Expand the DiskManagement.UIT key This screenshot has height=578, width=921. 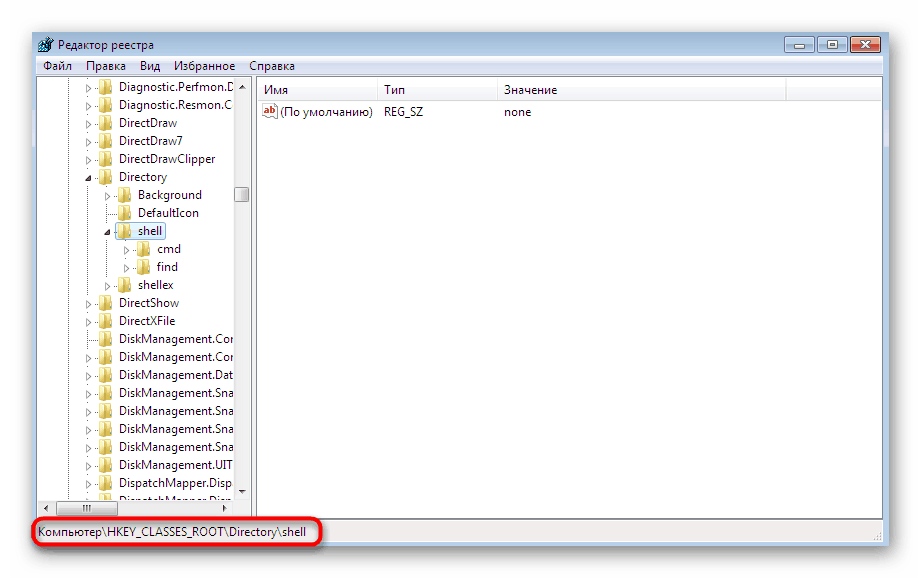click(x=88, y=466)
